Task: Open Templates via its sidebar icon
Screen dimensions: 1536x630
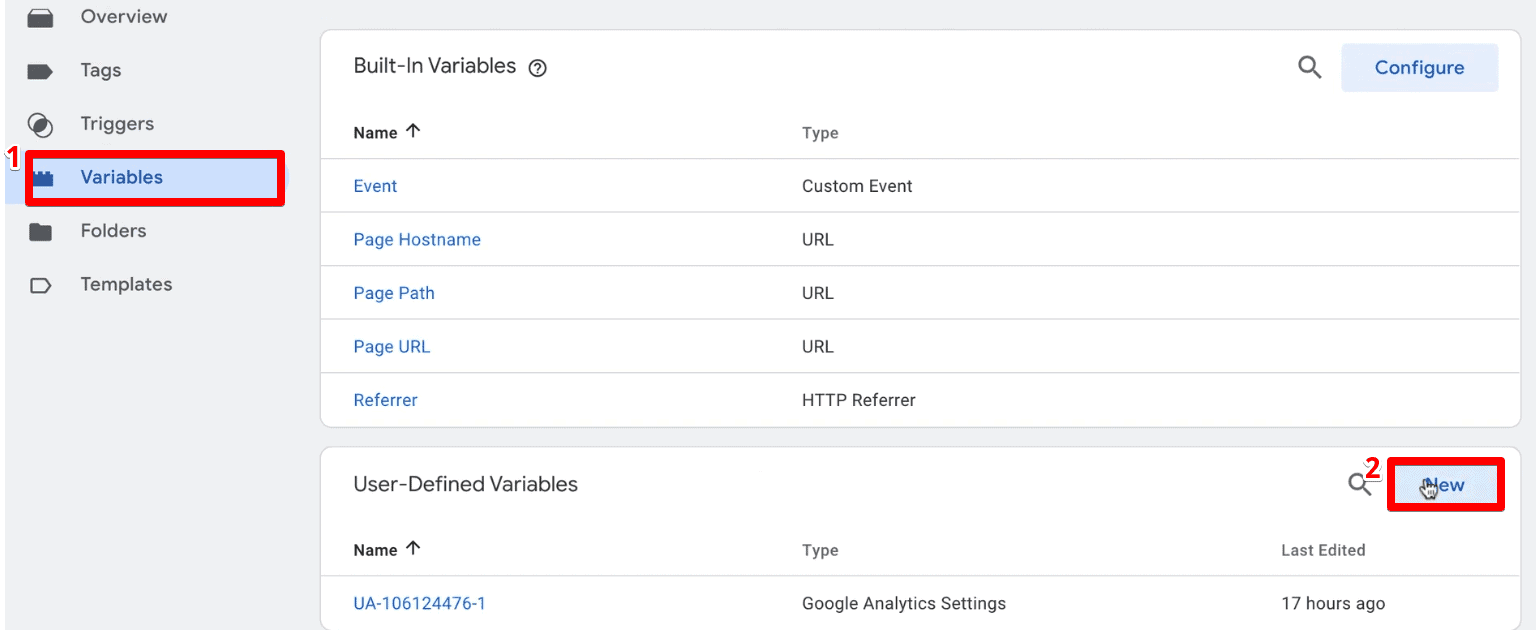Action: 40,284
